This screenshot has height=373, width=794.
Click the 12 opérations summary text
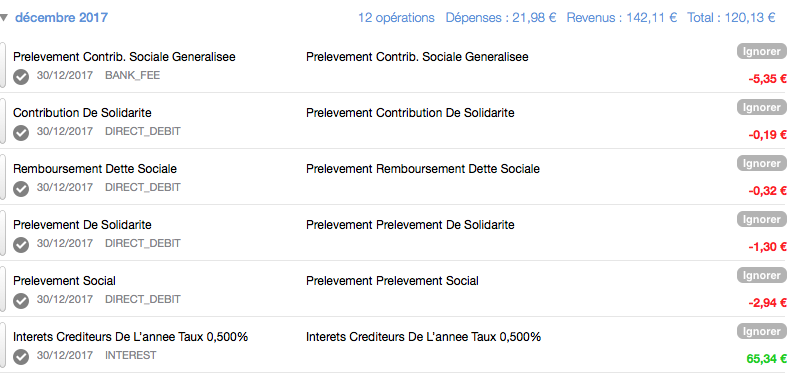[396, 18]
